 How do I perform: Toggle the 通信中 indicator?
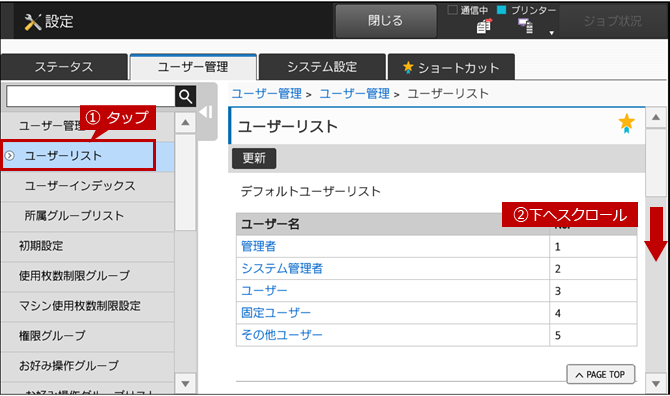[453, 10]
